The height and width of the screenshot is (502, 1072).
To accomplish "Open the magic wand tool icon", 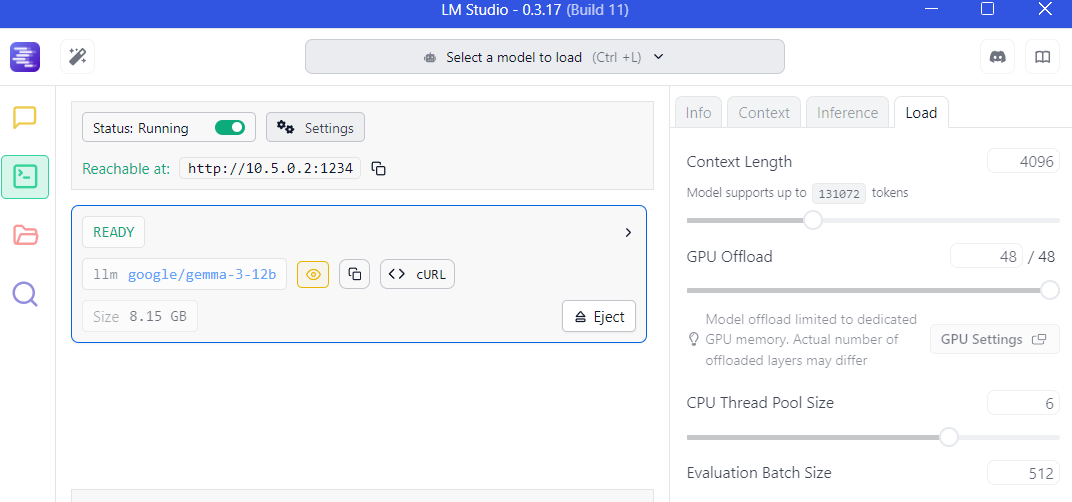I will [77, 57].
